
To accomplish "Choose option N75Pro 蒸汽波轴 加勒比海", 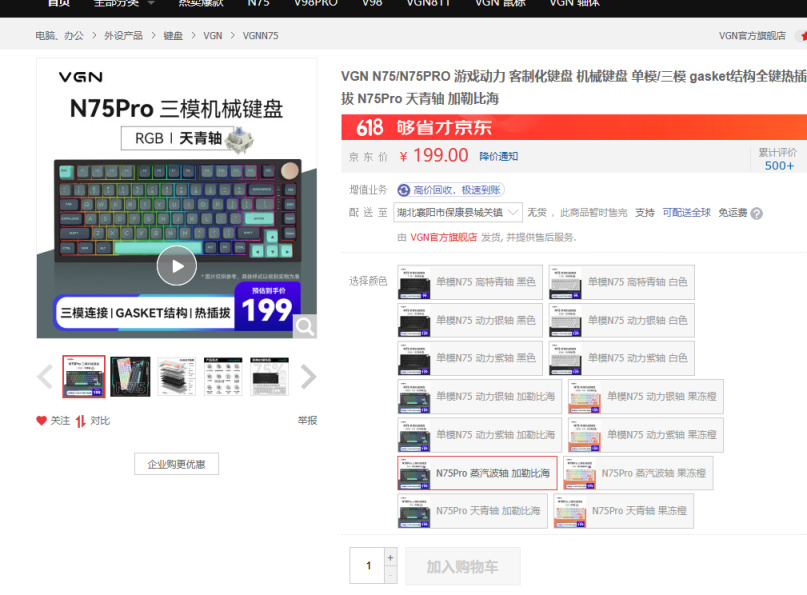I will point(477,473).
